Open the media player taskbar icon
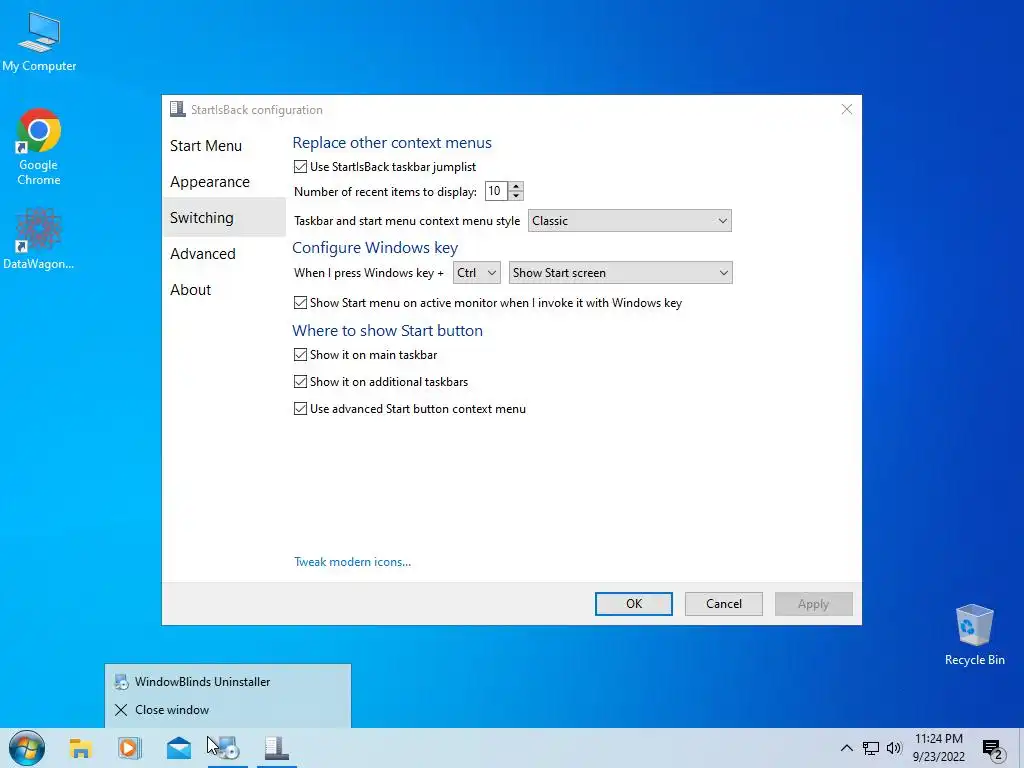The height and width of the screenshot is (768, 1024). pos(129,748)
